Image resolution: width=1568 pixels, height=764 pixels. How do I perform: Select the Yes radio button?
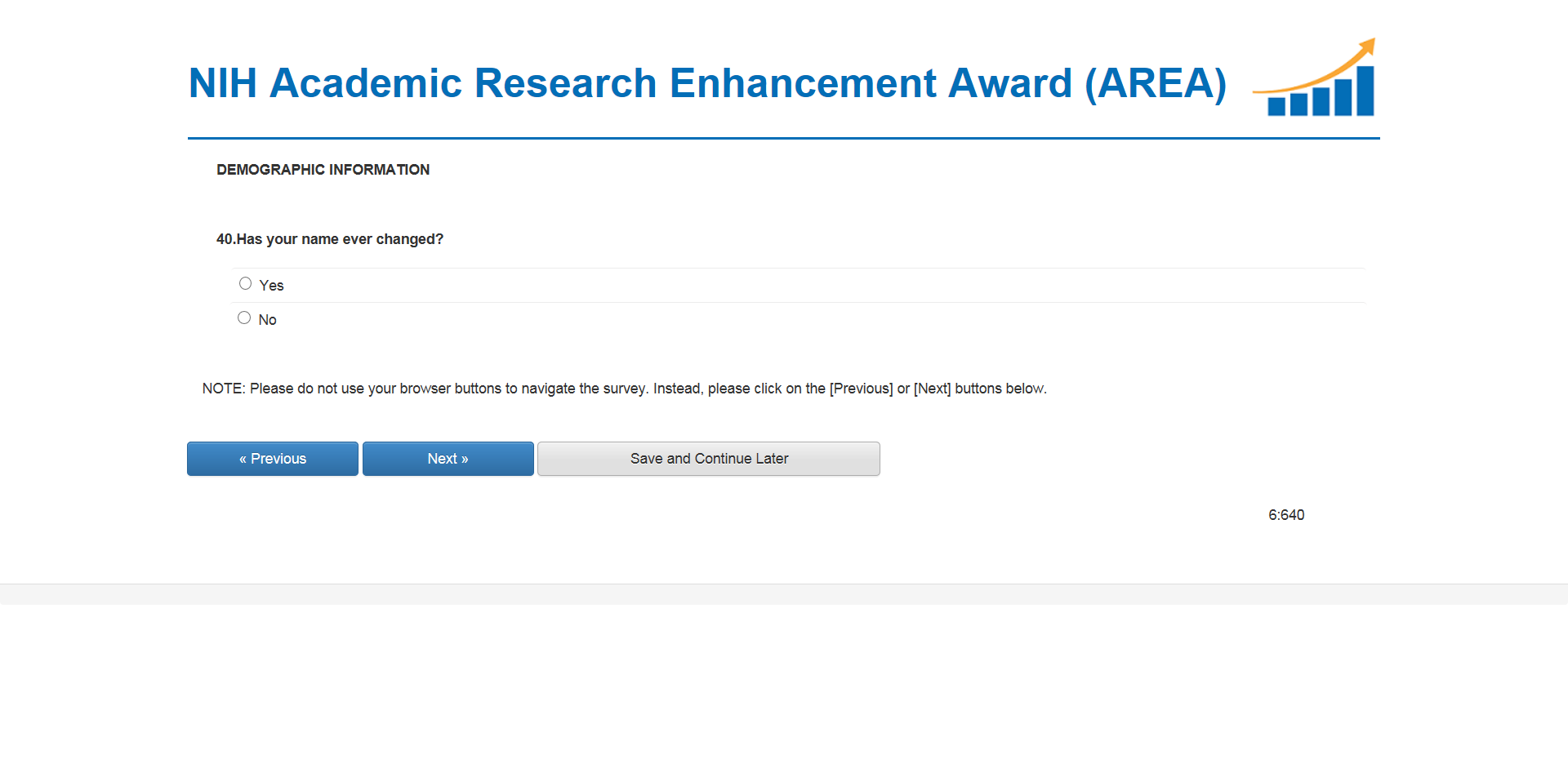(x=245, y=284)
